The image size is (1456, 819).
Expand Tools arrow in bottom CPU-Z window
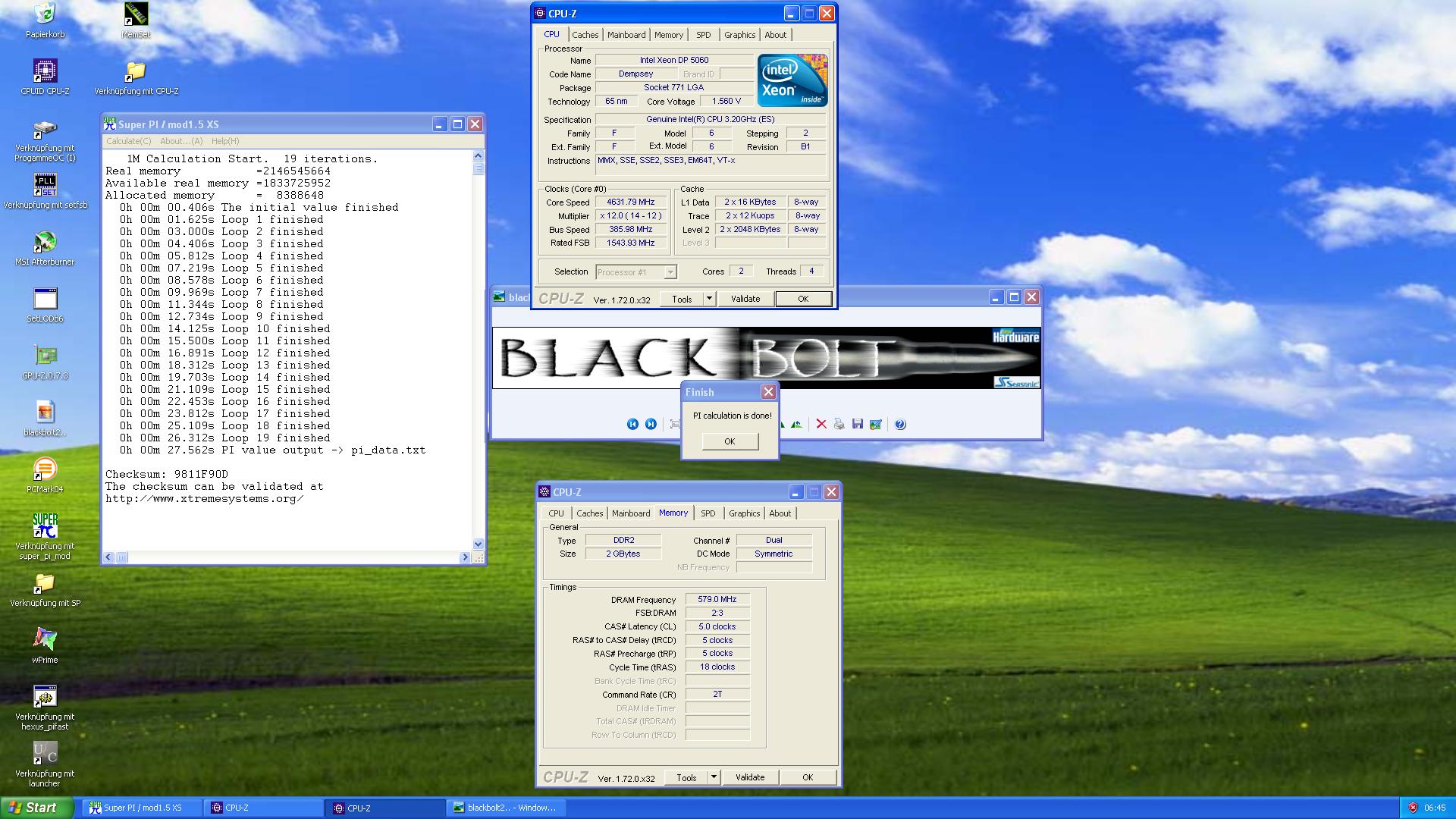click(714, 777)
